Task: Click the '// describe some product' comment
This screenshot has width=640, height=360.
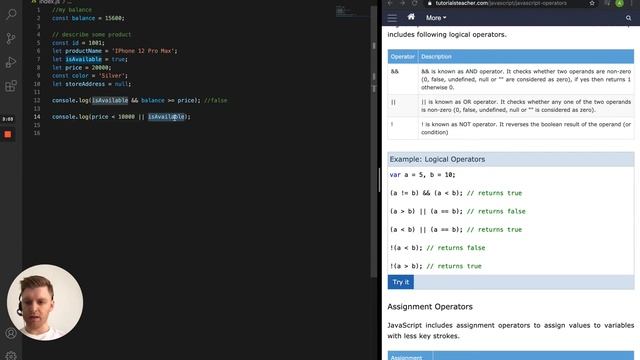Action: (91, 35)
